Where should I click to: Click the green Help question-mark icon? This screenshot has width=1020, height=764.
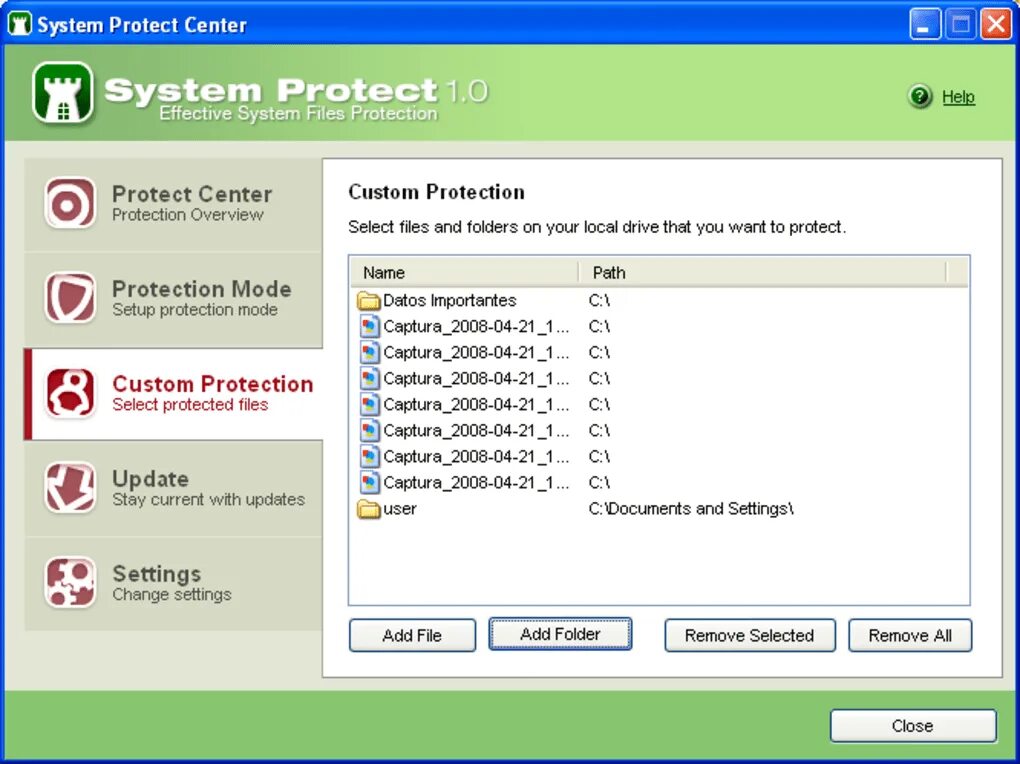tap(920, 96)
